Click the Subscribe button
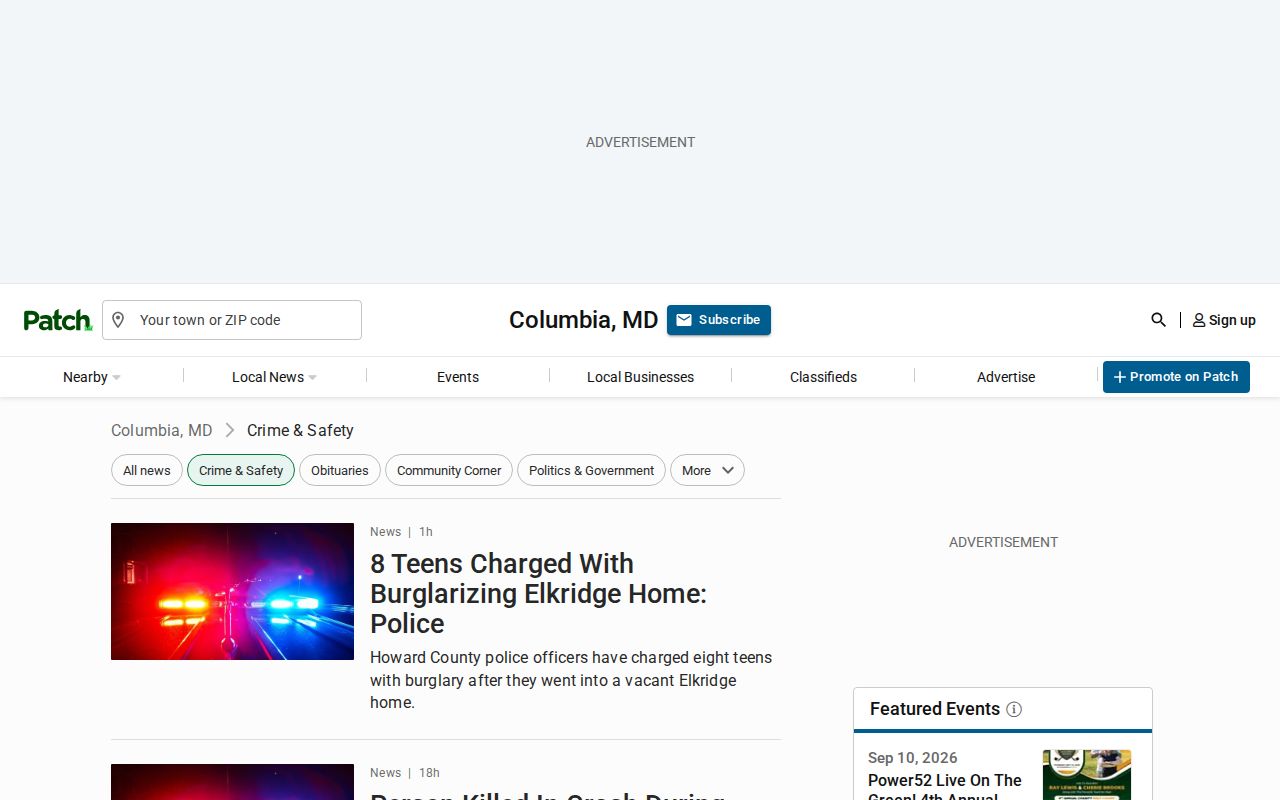The width and height of the screenshot is (1280, 800). [719, 320]
